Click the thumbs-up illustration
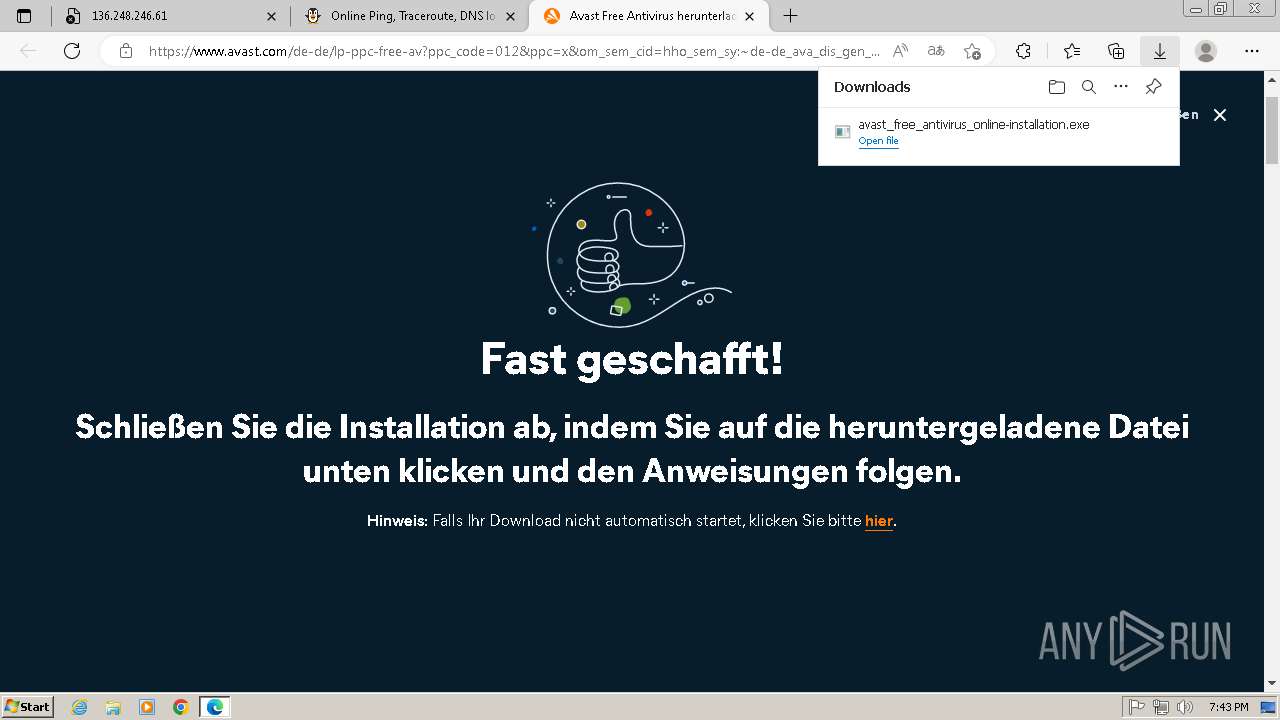 630,255
